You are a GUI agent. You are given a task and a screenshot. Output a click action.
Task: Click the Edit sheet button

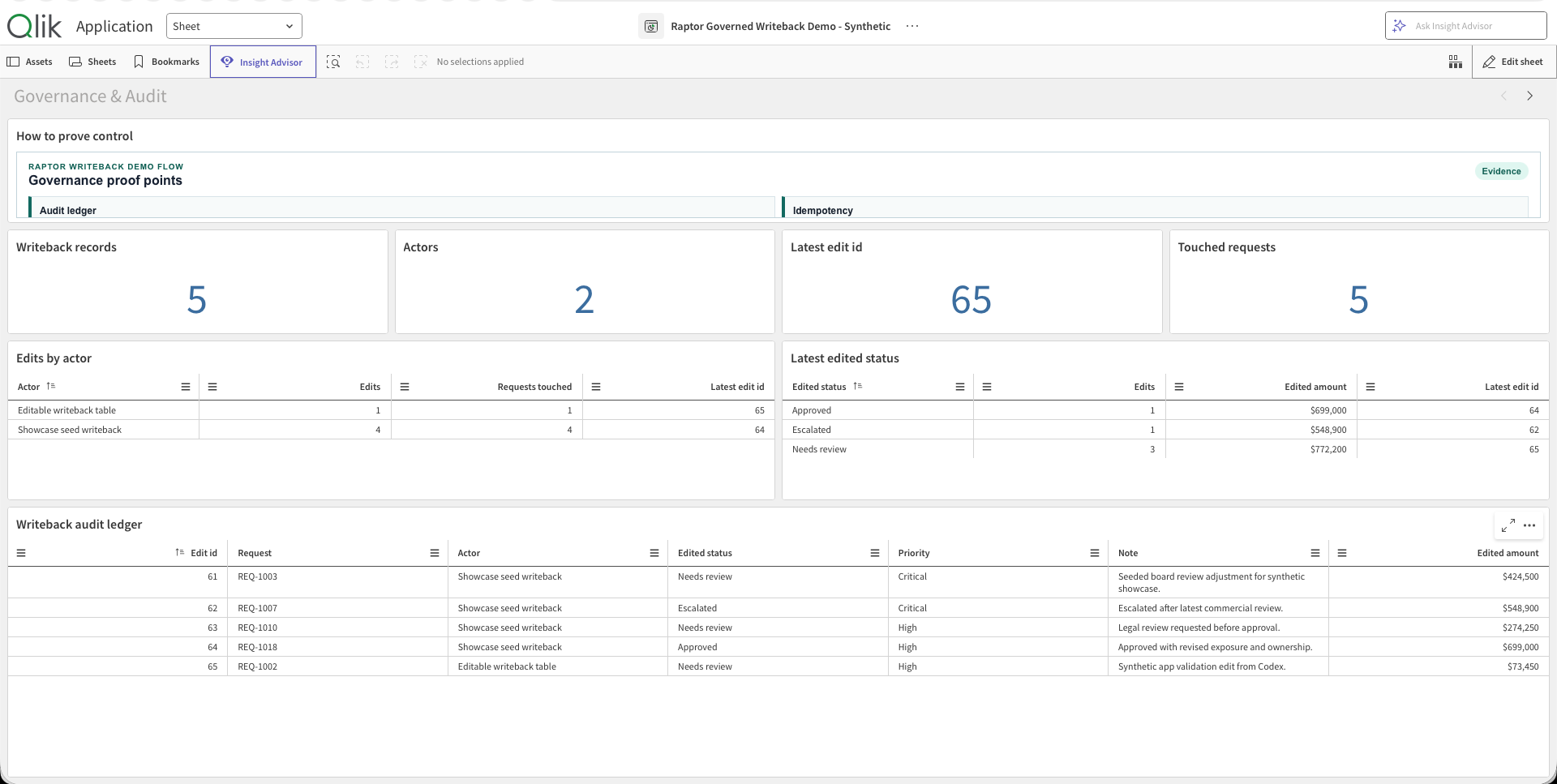click(x=1512, y=62)
